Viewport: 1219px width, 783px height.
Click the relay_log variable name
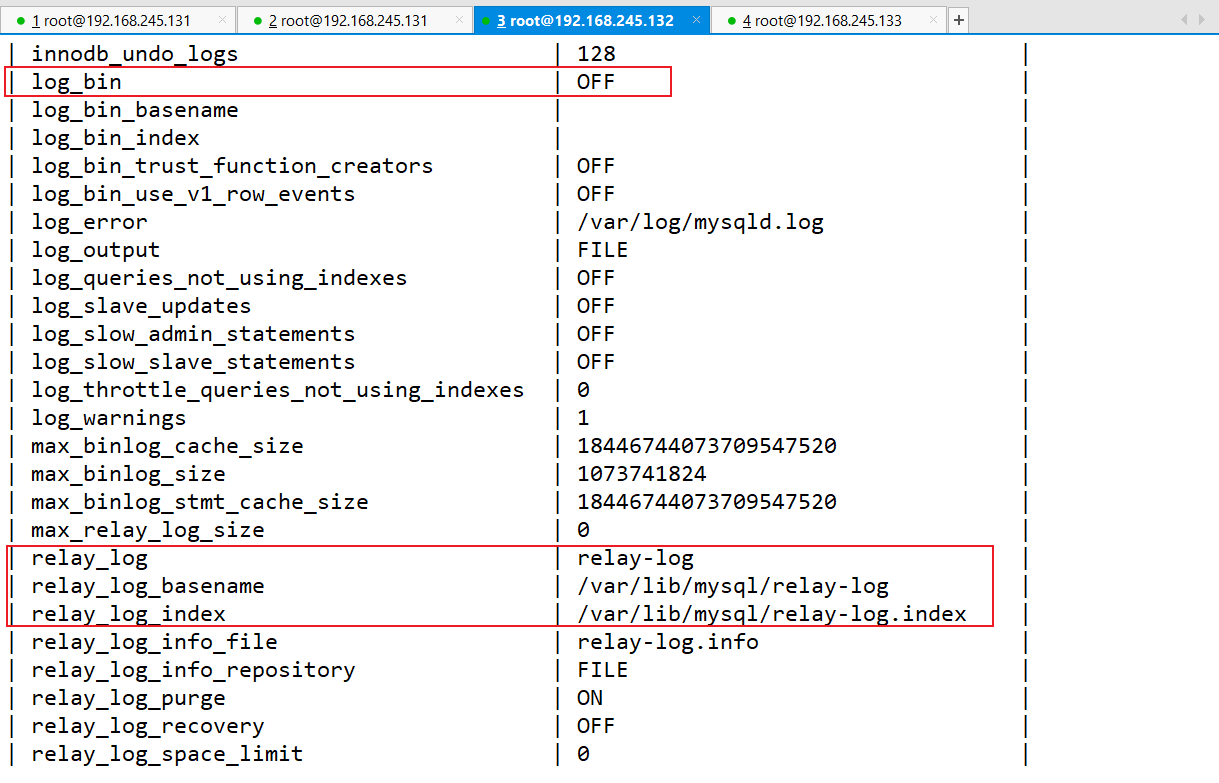point(89,558)
